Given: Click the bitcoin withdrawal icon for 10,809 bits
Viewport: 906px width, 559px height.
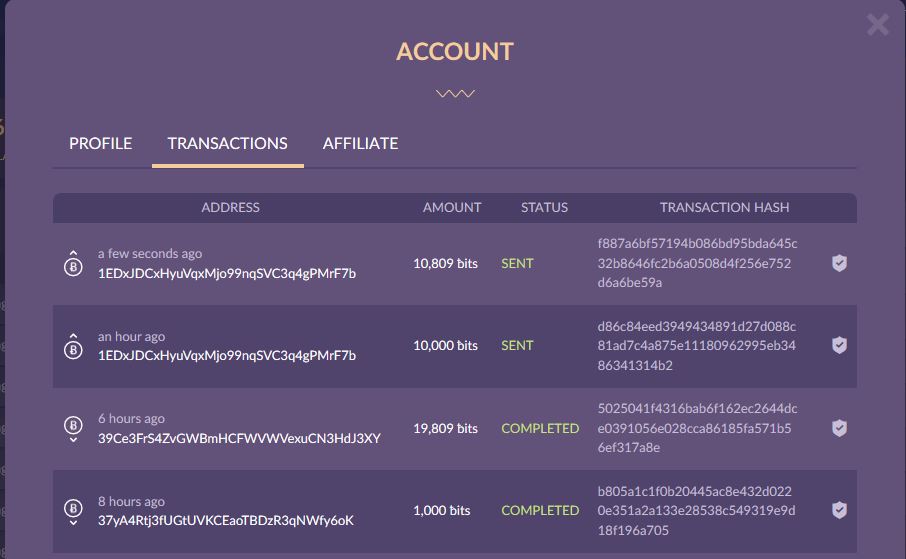Looking at the screenshot, I should pos(73,264).
